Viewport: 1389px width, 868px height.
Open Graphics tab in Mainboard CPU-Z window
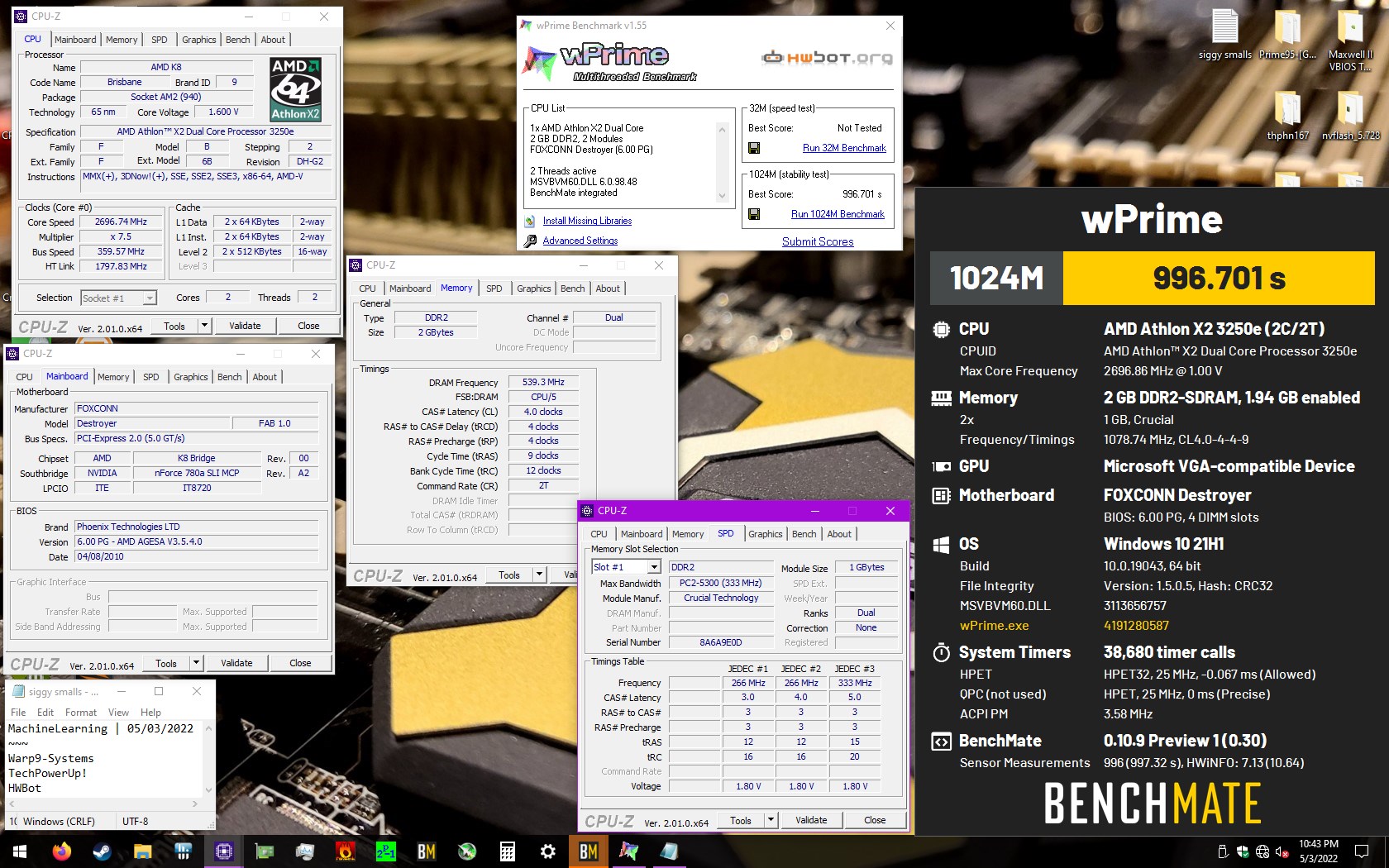click(191, 377)
